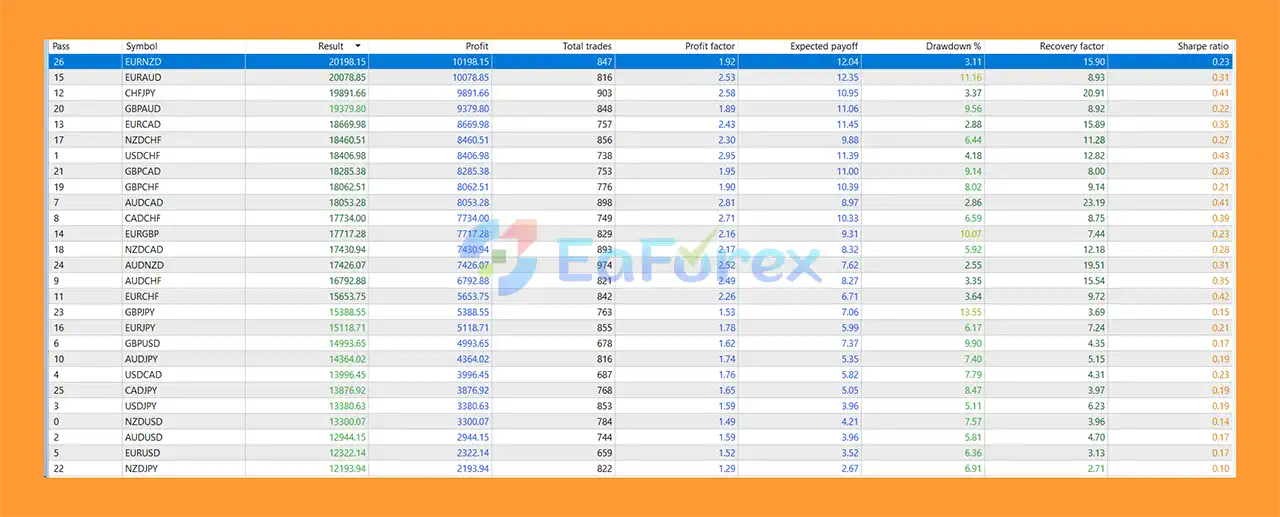Sort by Total trades column header

pyautogui.click(x=587, y=46)
